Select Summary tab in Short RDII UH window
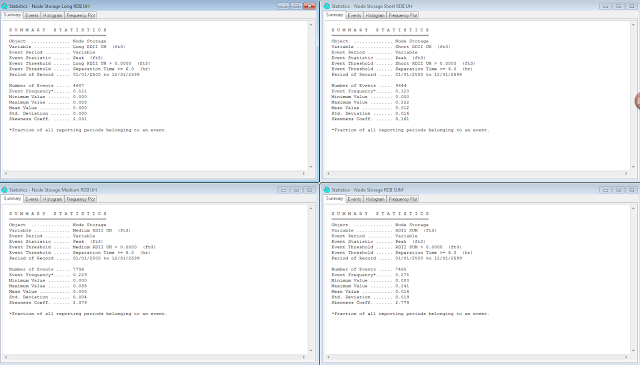The height and width of the screenshot is (365, 640). click(335, 15)
